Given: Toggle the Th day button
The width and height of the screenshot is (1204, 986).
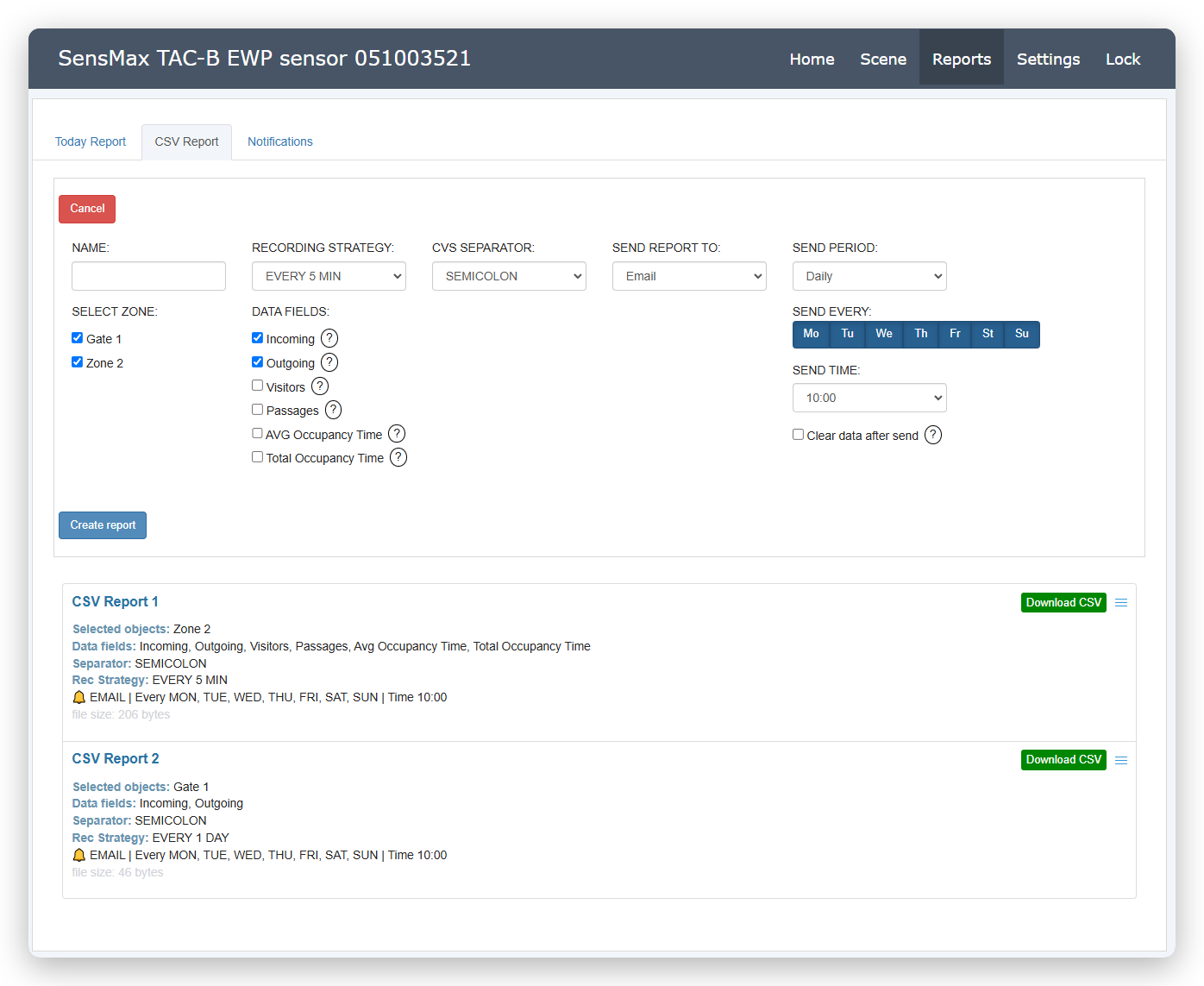Looking at the screenshot, I should [921, 334].
